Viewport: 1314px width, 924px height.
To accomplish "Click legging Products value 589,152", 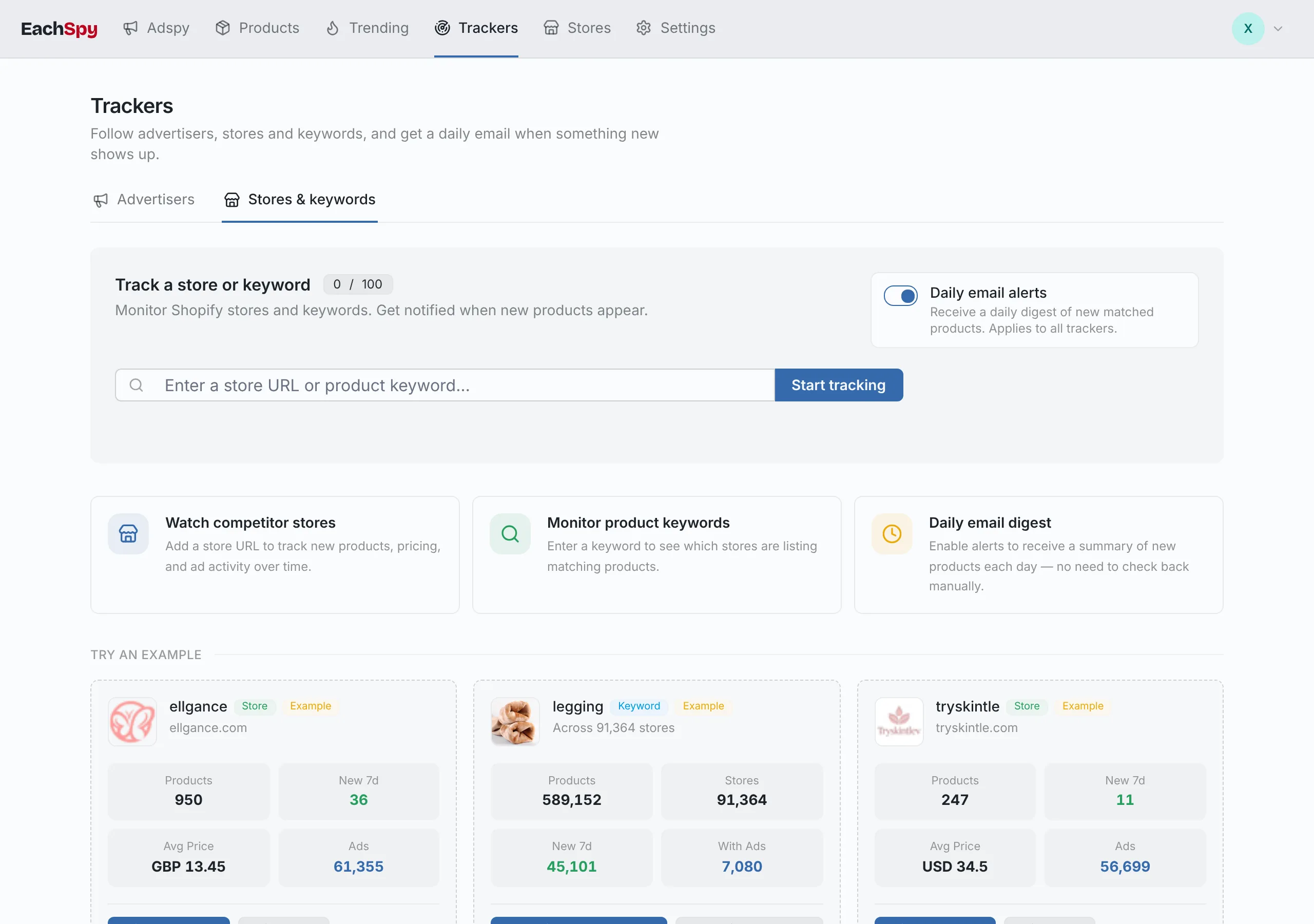I will (571, 800).
